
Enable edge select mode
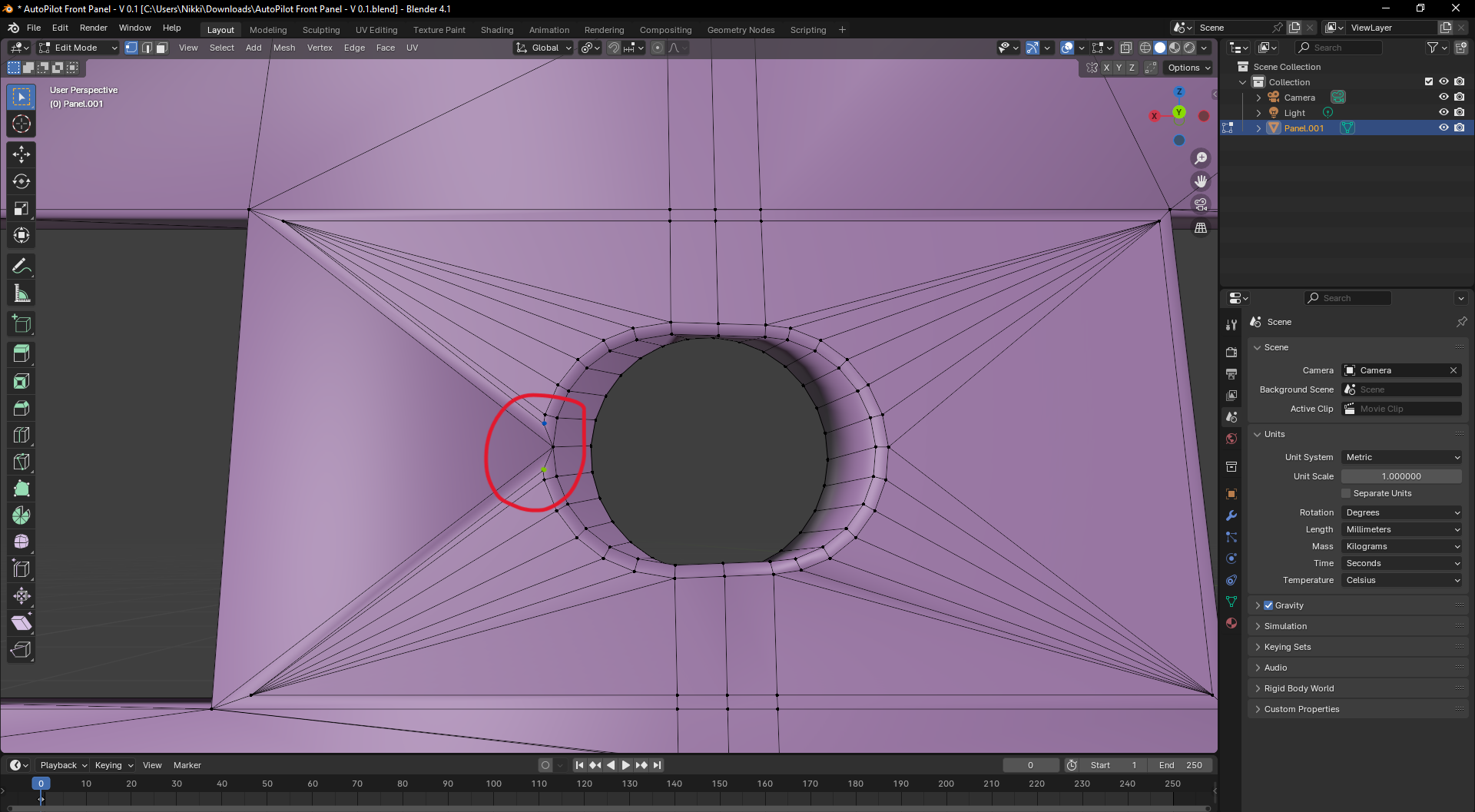[x=147, y=48]
